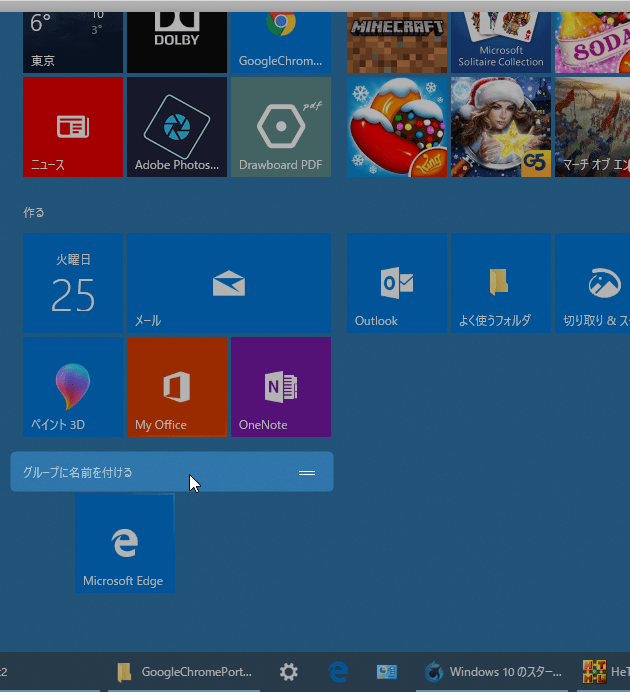Open the G5 Santa girl game tile
Image resolution: width=630 pixels, height=692 pixels.
tap(501, 127)
